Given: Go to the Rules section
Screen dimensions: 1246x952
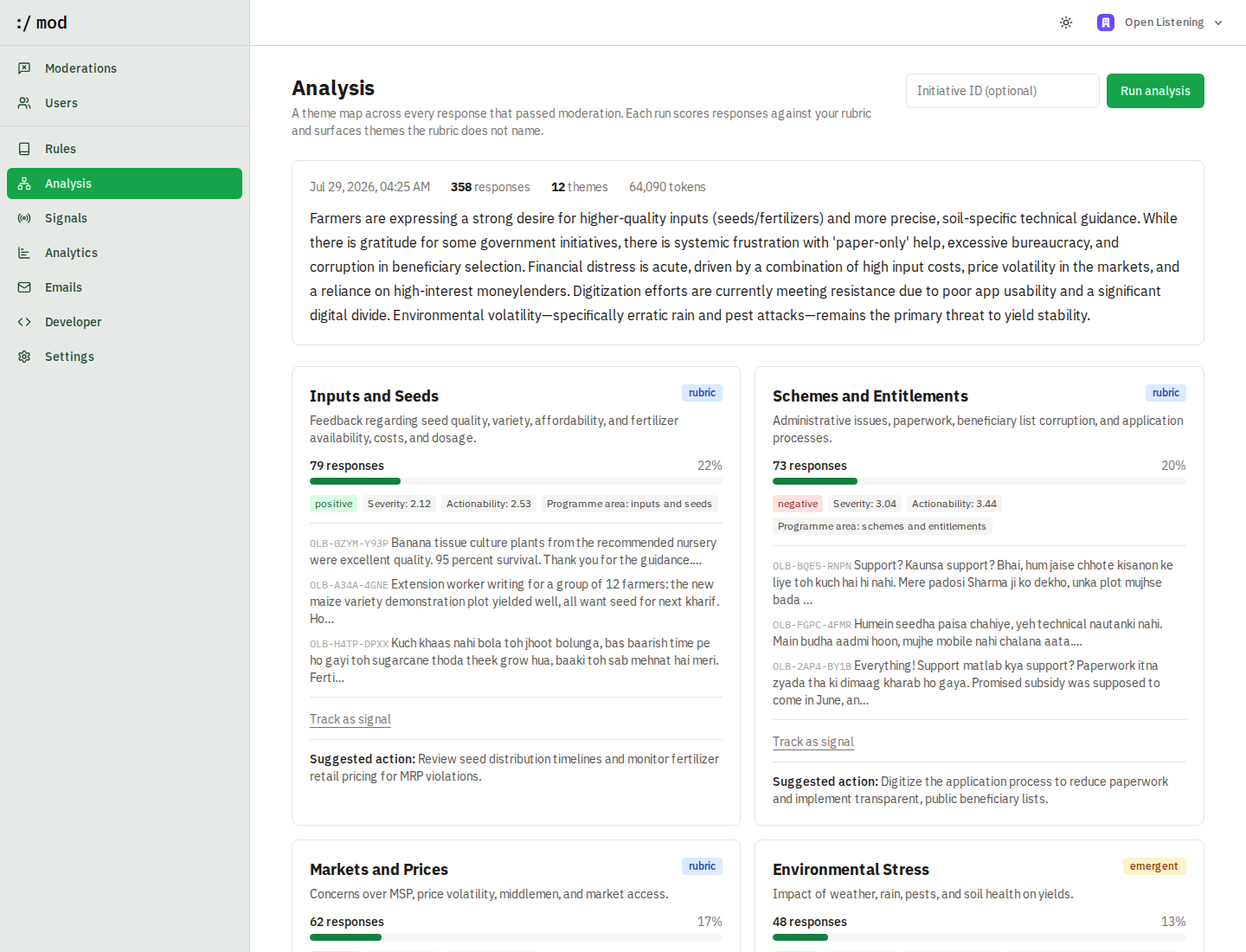Looking at the screenshot, I should 125,149.
